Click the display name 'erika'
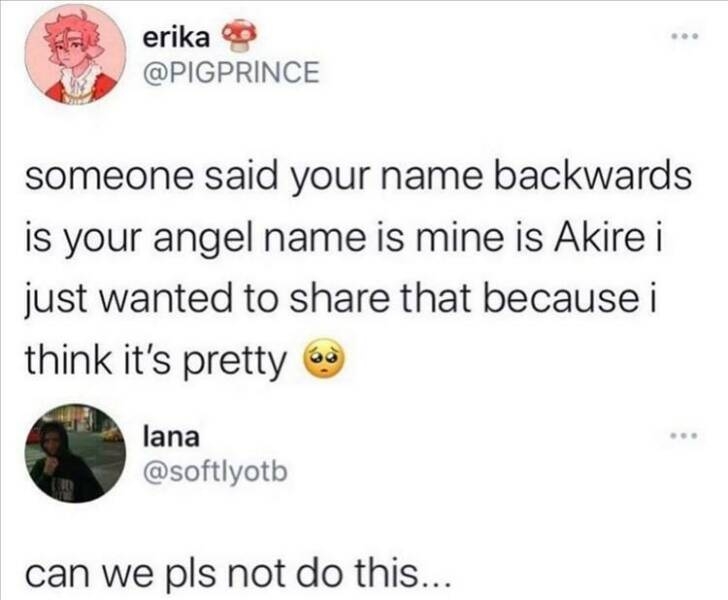The image size is (728, 600). 176,39
